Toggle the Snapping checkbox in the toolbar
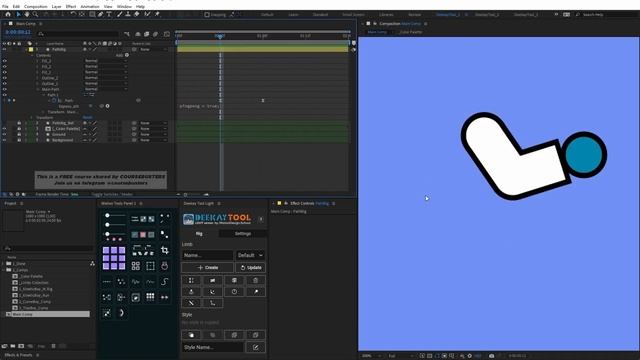 point(207,15)
